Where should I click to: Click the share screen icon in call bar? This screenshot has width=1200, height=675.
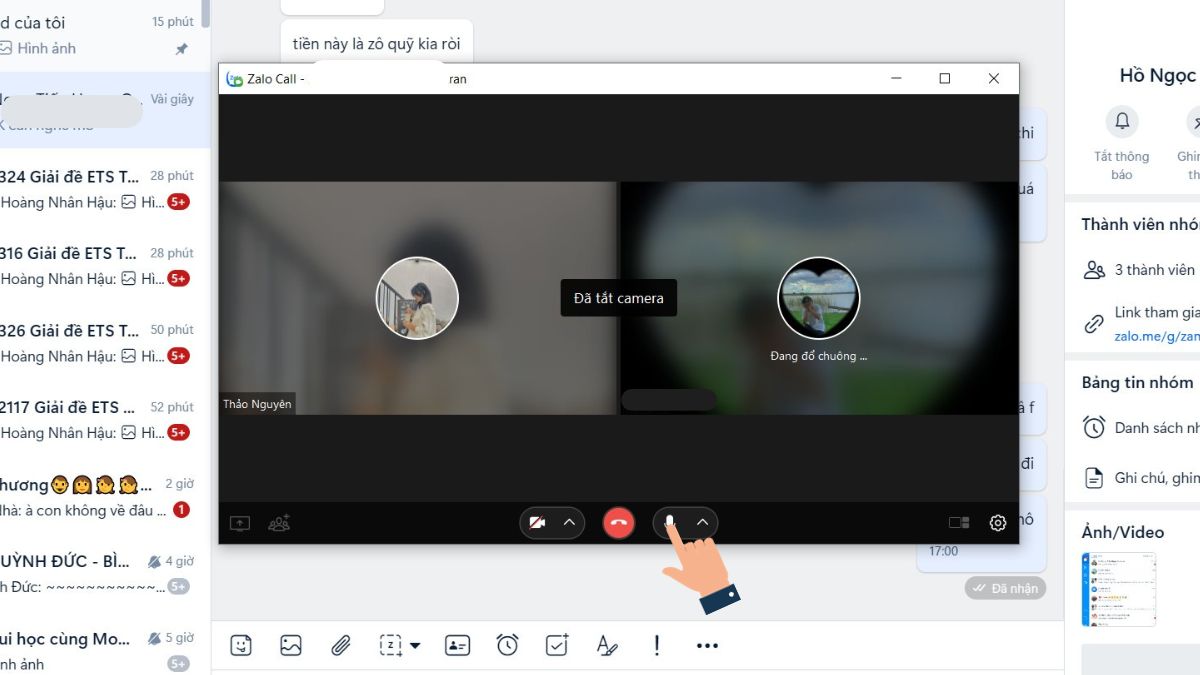click(x=240, y=523)
